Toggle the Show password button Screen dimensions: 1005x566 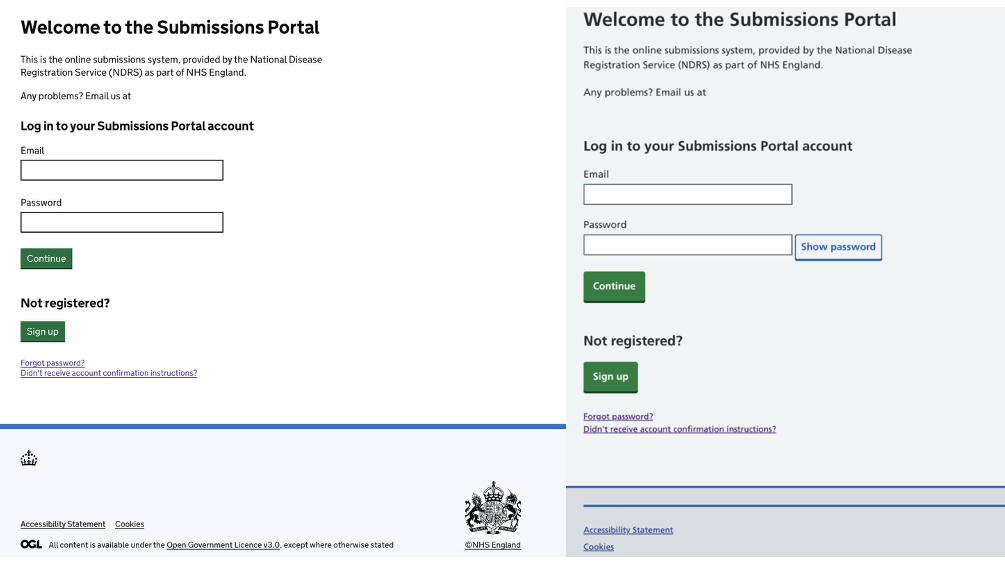[838, 247]
